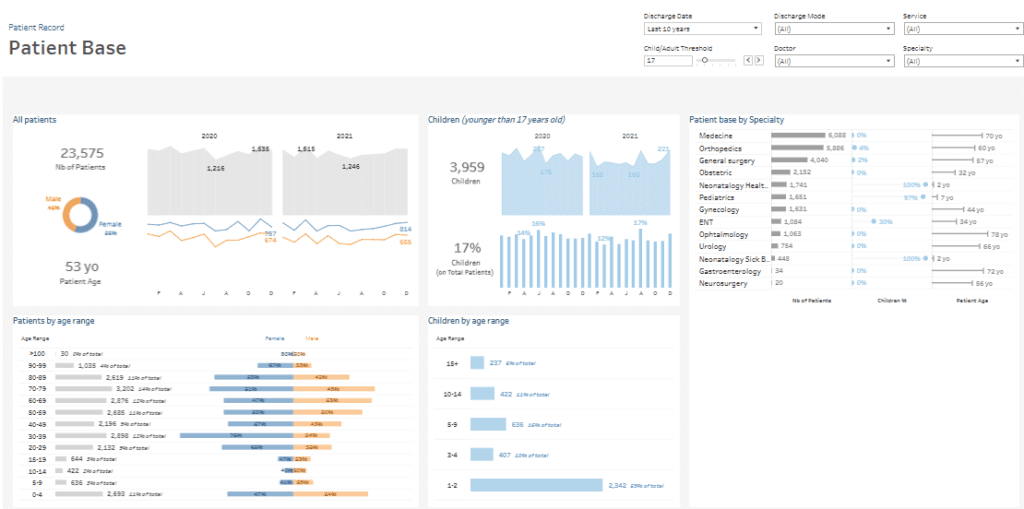Click the 1-2 age range bar with 2,342 children
The width and height of the screenshot is (1024, 509).
pos(536,485)
